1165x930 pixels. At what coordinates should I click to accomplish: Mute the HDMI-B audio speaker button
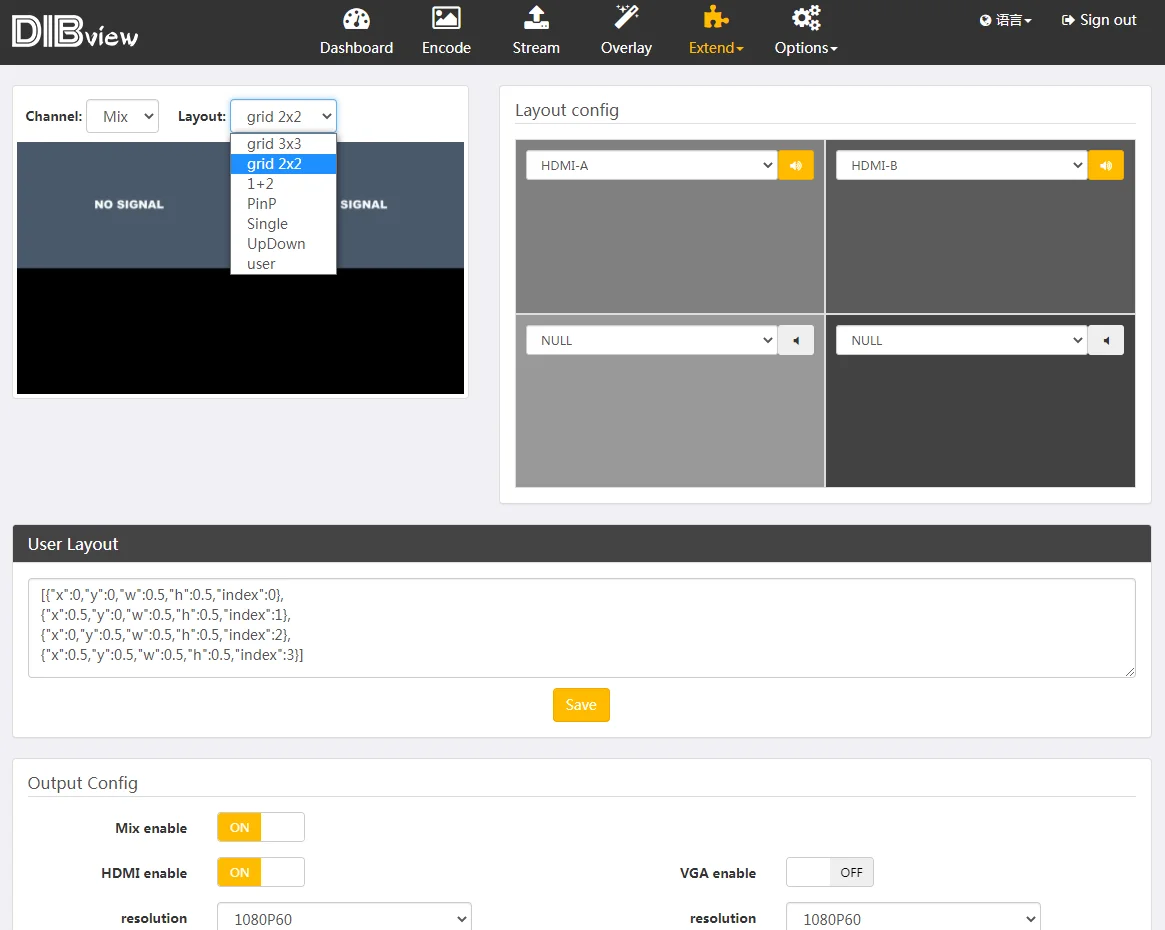click(1106, 166)
